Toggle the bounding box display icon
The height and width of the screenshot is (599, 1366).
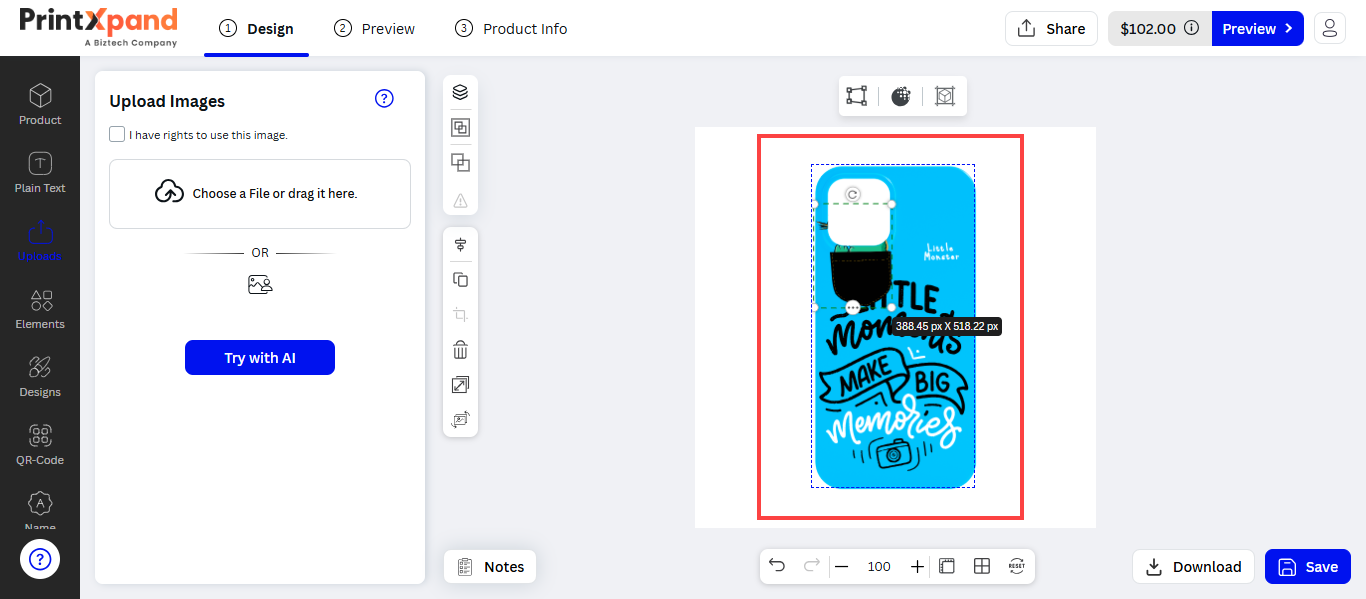coord(856,96)
